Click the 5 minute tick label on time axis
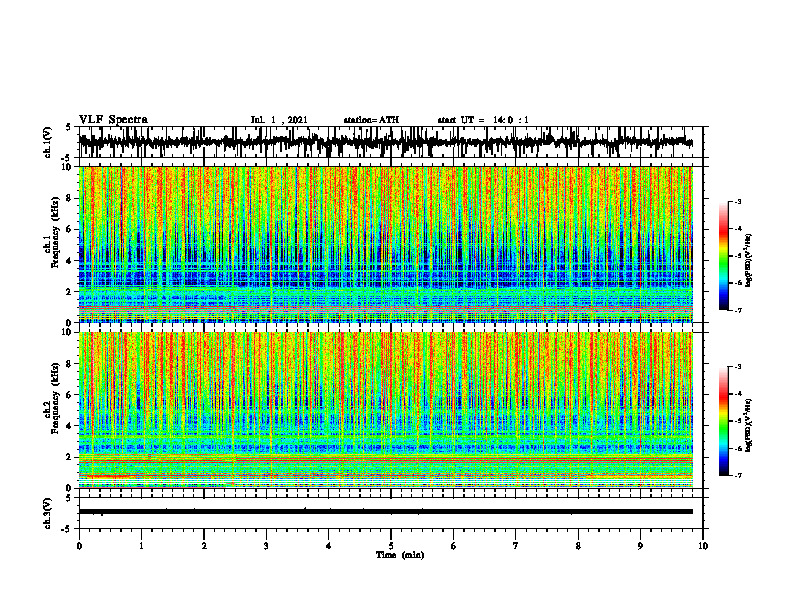This screenshot has width=792, height=612. (391, 546)
